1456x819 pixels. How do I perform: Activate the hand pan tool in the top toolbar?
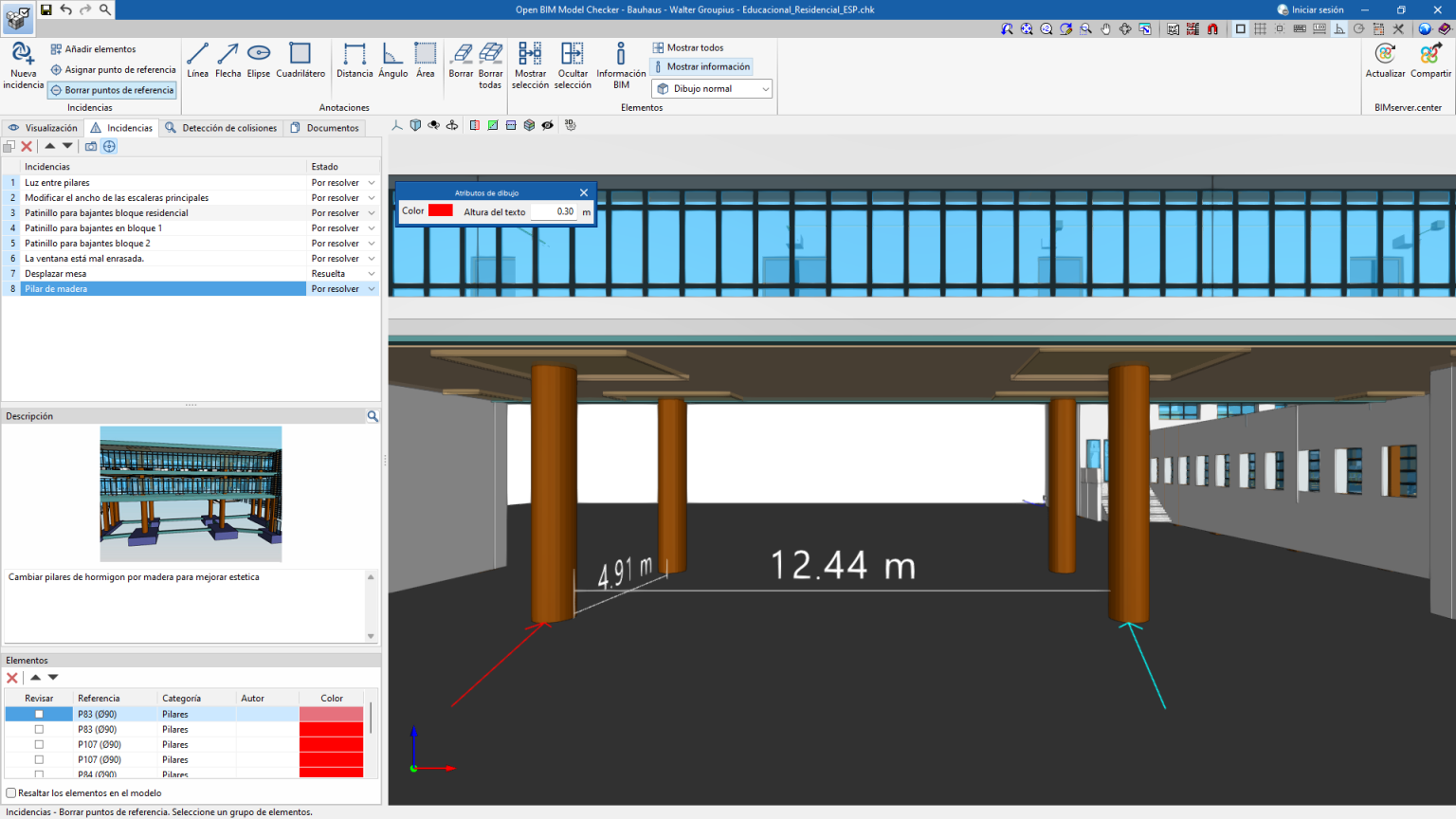[x=1105, y=29]
